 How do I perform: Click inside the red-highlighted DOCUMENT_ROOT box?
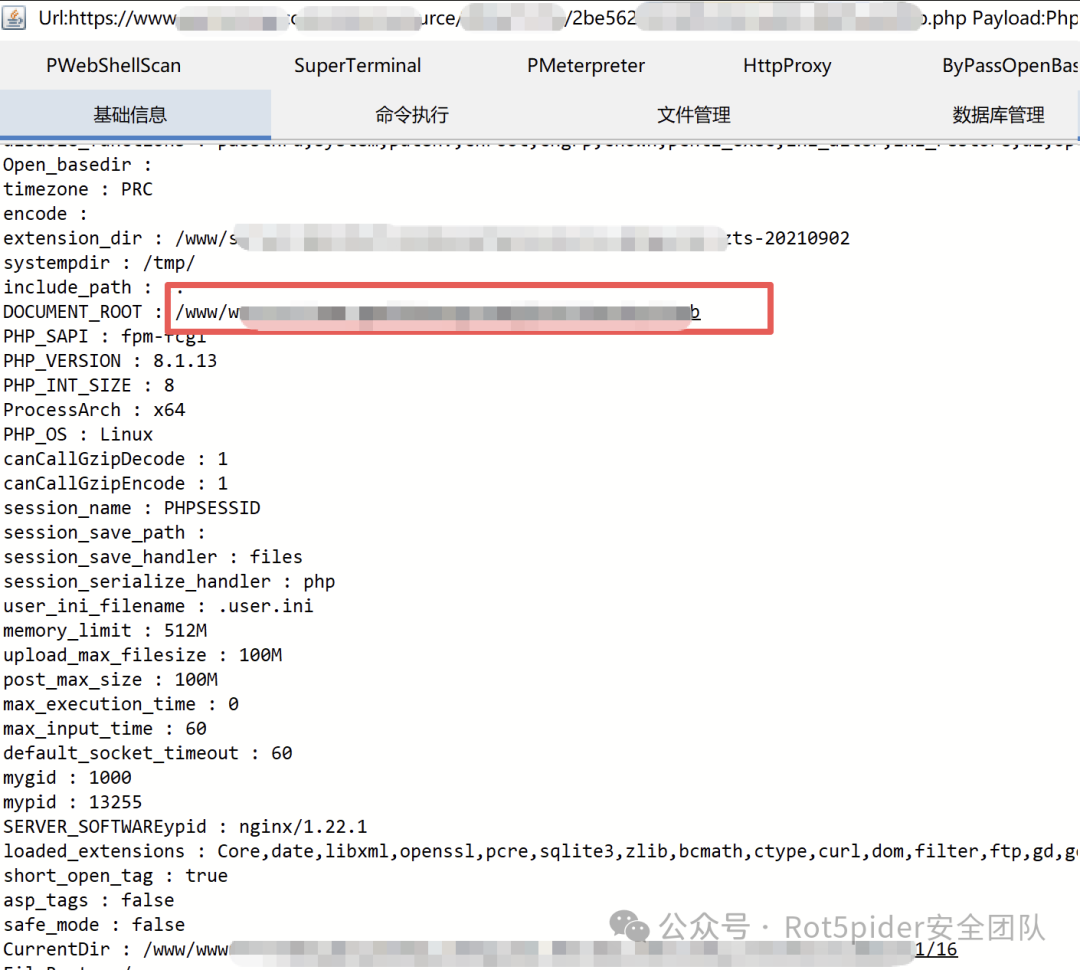[470, 310]
